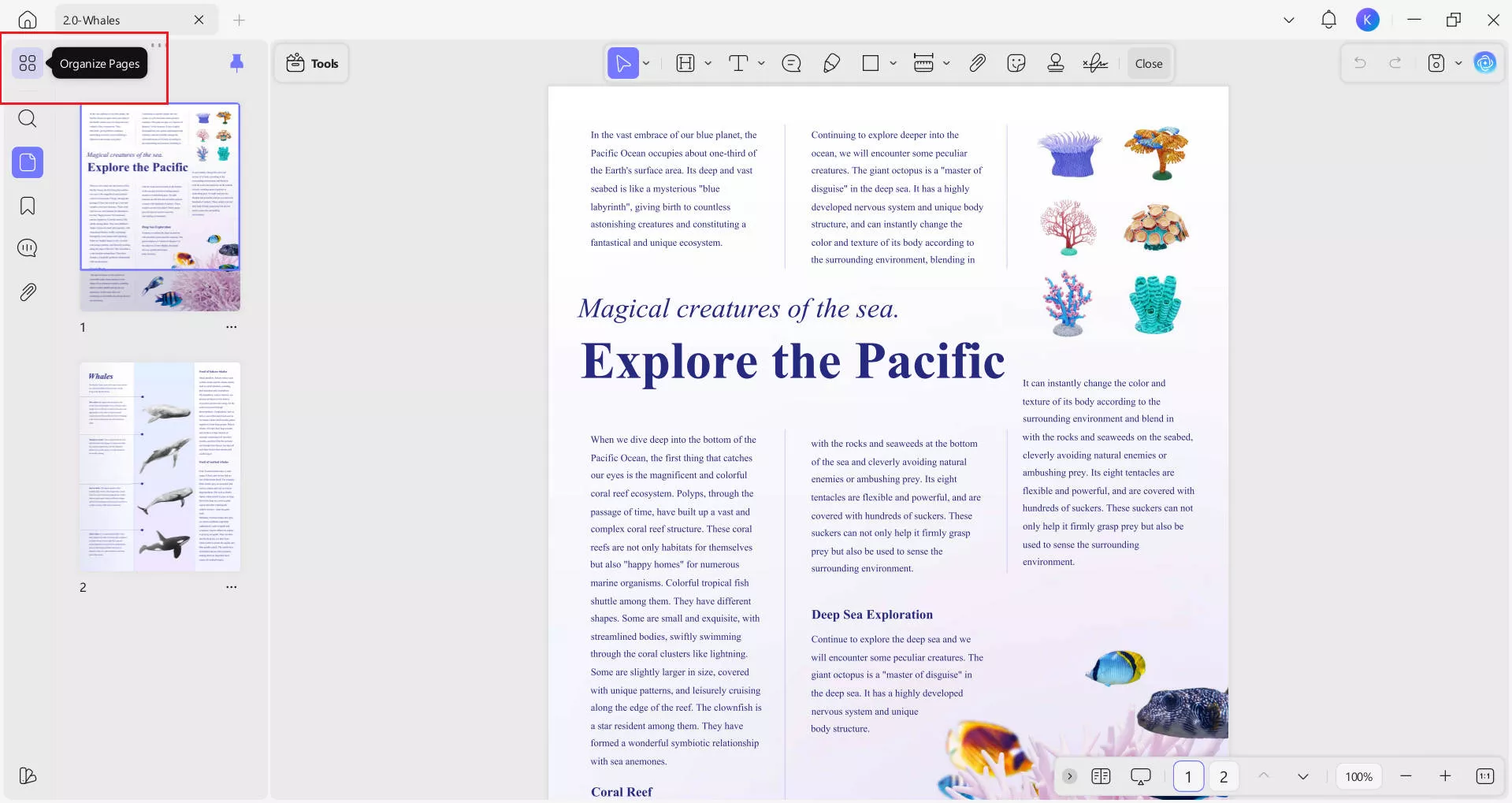
Task: Expand the title bar dropdown chevron
Action: 1289,20
